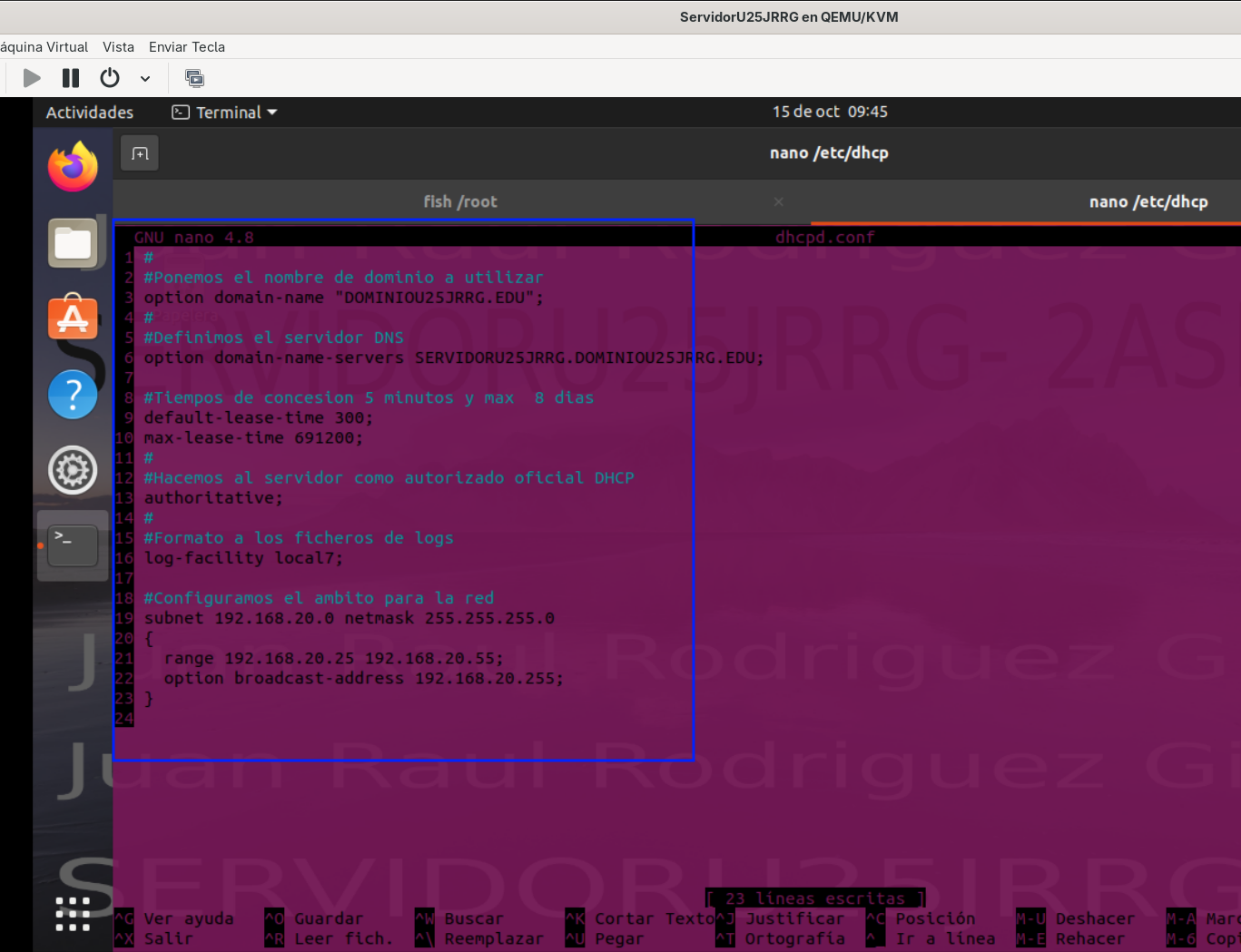This screenshot has width=1241, height=952.
Task: Launch Firefox from the dock
Action: tap(73, 166)
